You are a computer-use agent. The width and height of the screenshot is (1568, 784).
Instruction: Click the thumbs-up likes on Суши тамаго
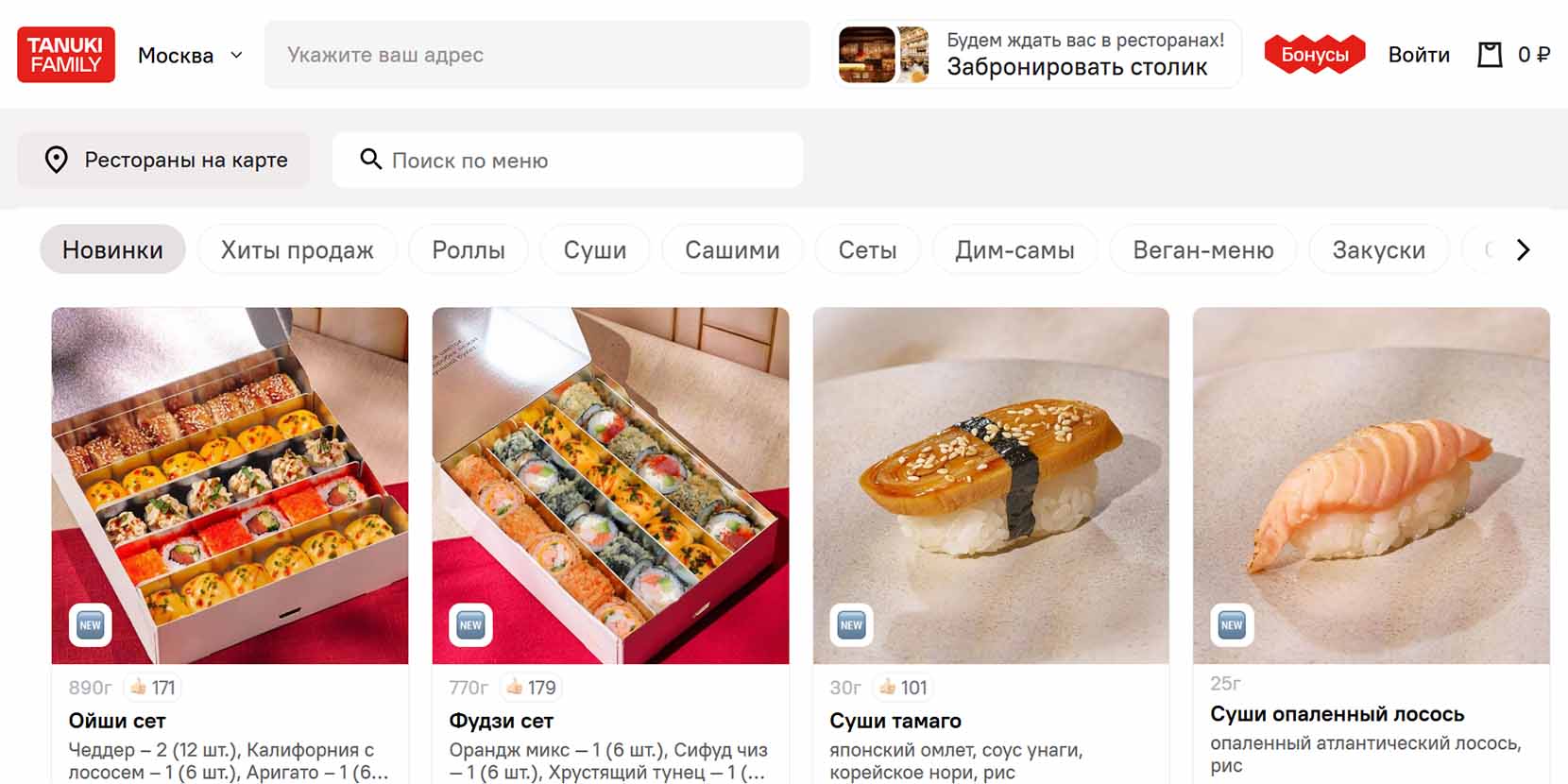pyautogui.click(x=902, y=688)
